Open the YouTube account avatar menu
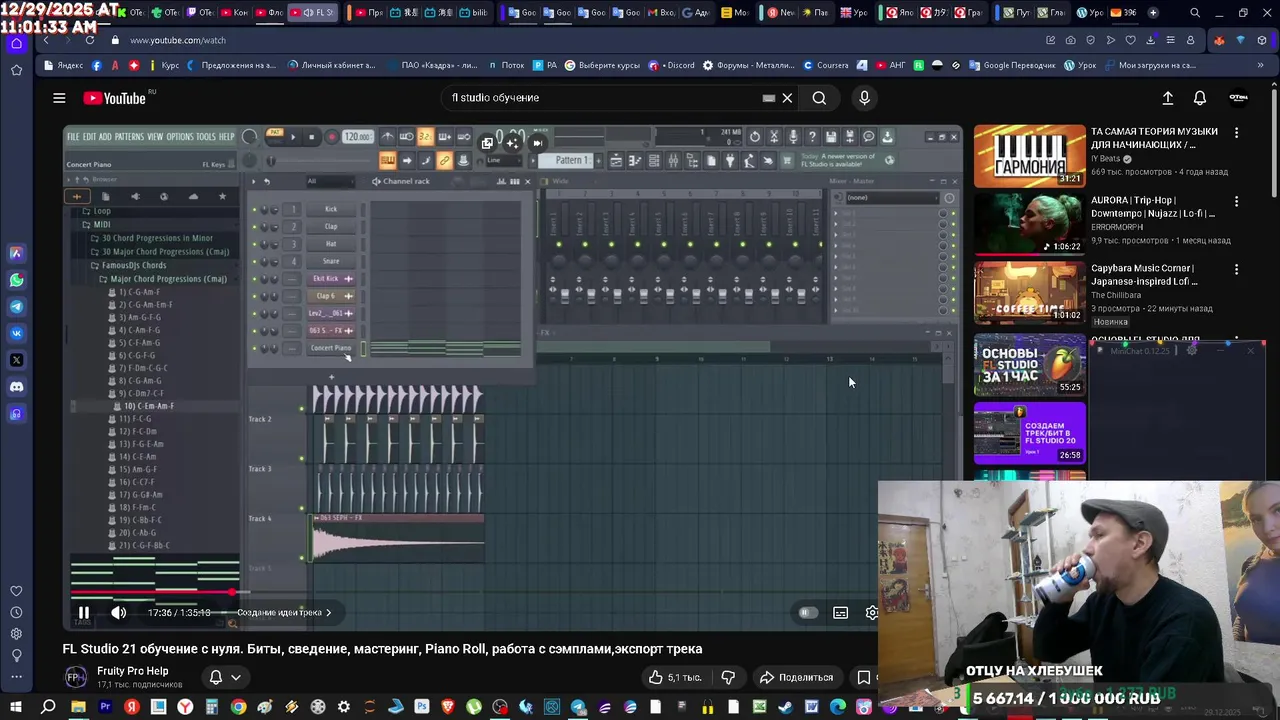 tap(1238, 98)
